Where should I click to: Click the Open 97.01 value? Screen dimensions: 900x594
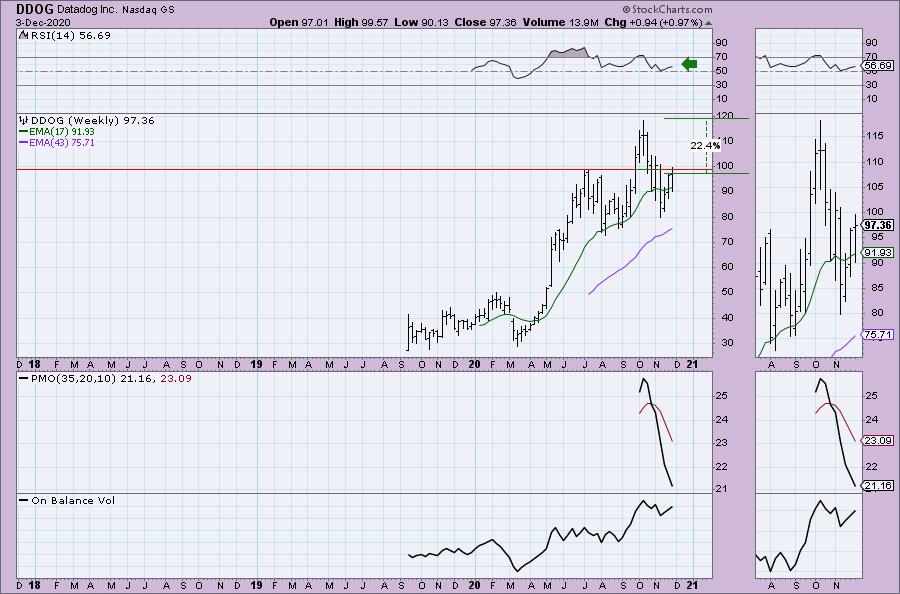coord(298,22)
